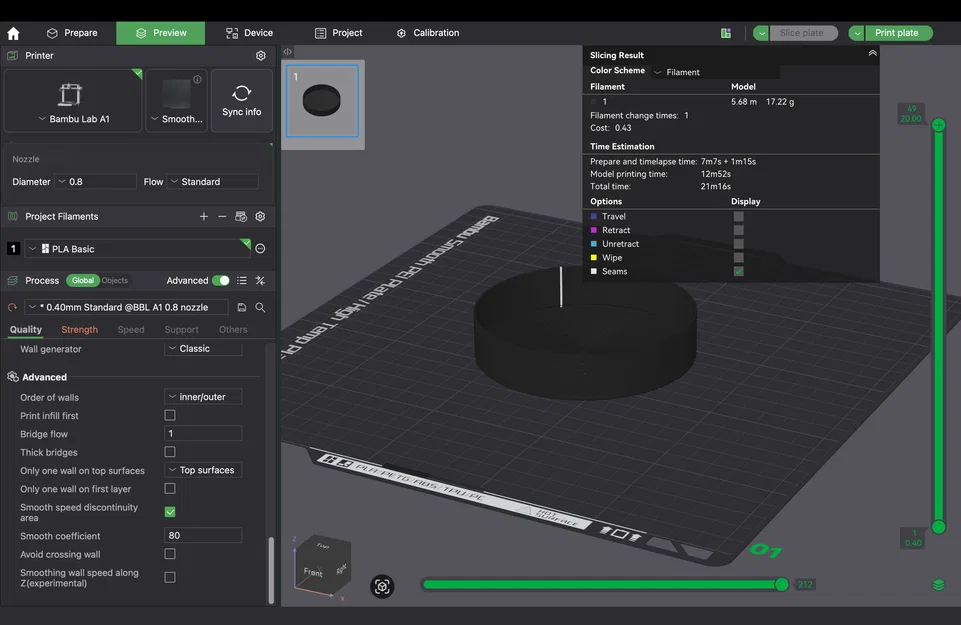This screenshot has height=625, width=961.
Task: Click horizontal move slider handle
Action: [x=781, y=585]
